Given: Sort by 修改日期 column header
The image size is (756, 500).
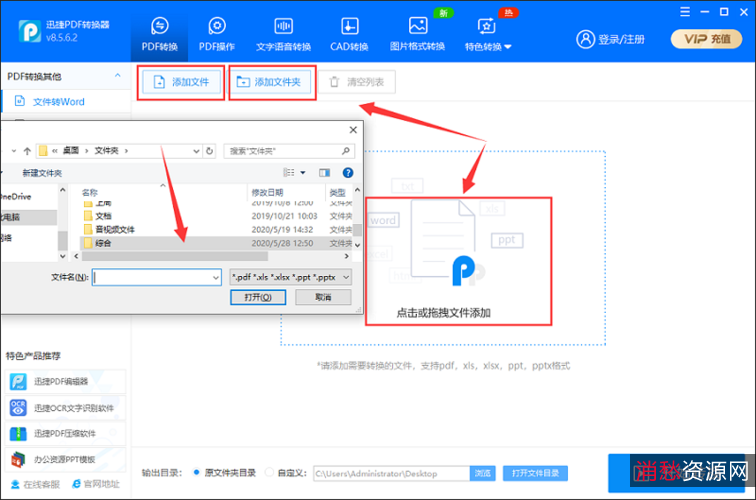Looking at the screenshot, I should point(267,192).
